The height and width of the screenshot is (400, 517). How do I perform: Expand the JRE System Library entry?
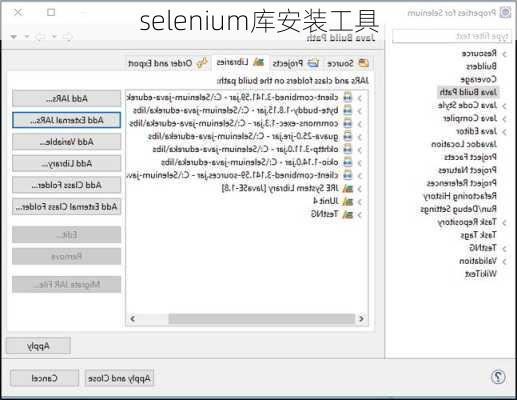[x=360, y=189]
